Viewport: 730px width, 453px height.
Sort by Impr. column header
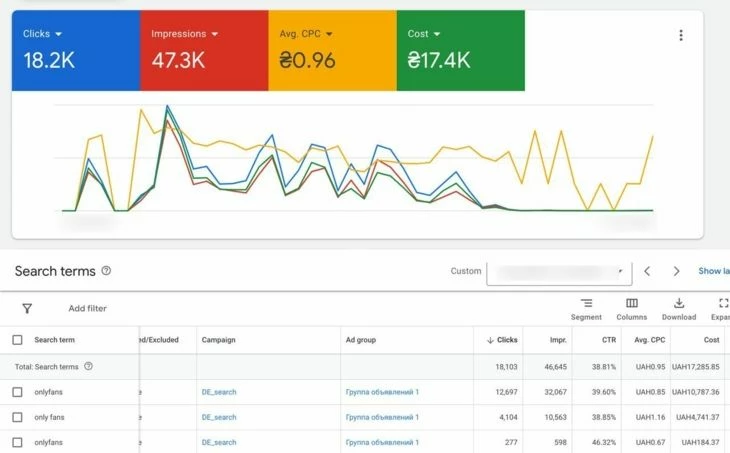pos(558,340)
